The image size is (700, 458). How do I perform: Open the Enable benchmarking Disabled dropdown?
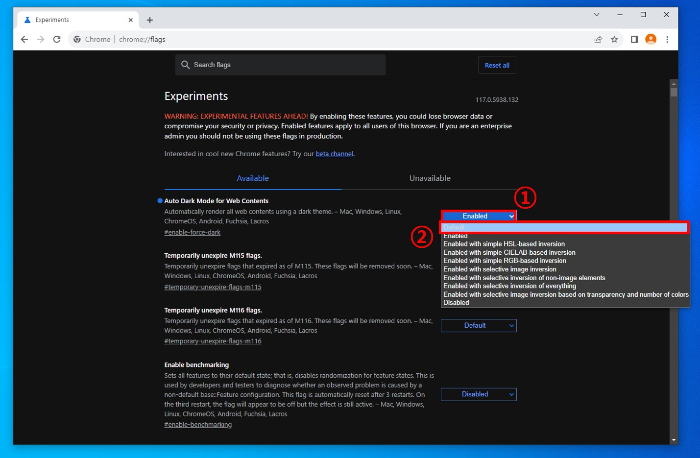click(x=479, y=394)
